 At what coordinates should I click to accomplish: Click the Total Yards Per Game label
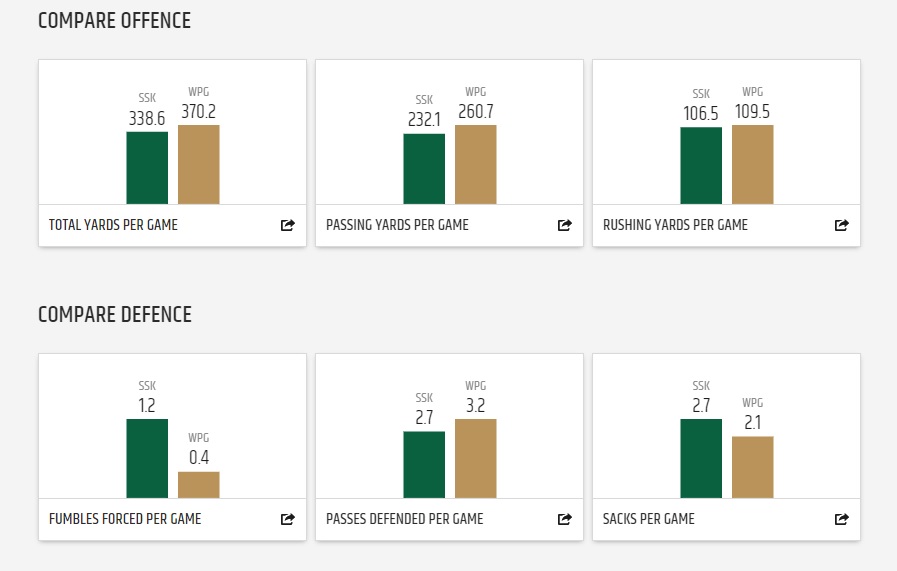113,225
